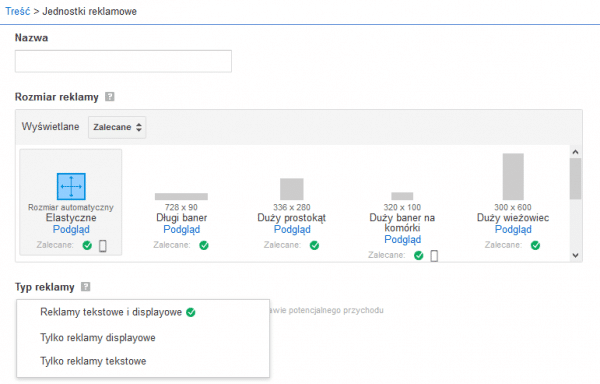Click the Długi baner size label
600x384 pixels.
181,218
